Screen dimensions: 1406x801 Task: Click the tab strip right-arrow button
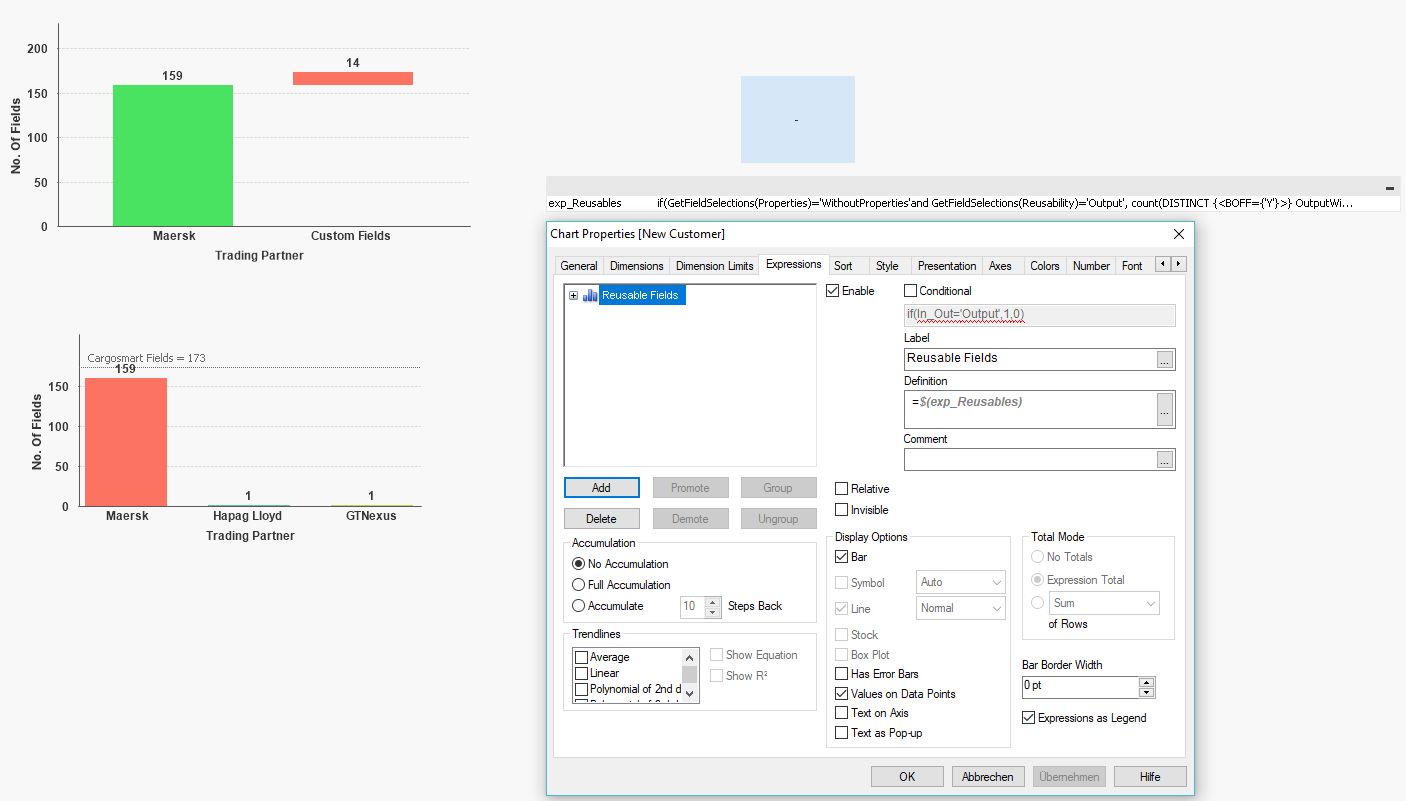(x=1178, y=264)
